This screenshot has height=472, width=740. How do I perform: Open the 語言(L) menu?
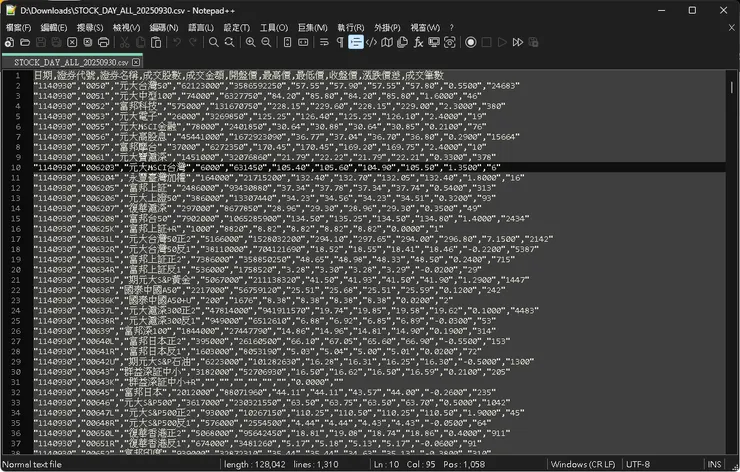201,27
